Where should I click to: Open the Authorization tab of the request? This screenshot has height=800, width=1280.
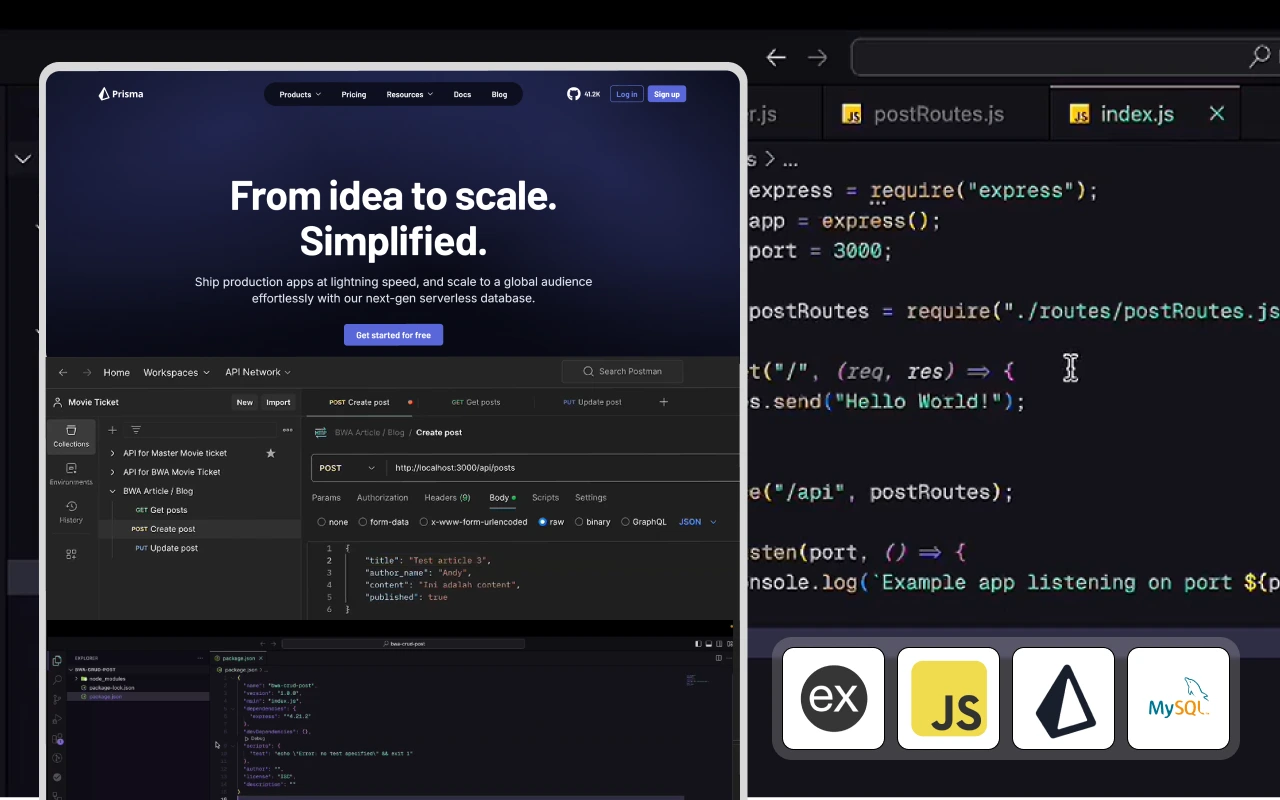[382, 497]
